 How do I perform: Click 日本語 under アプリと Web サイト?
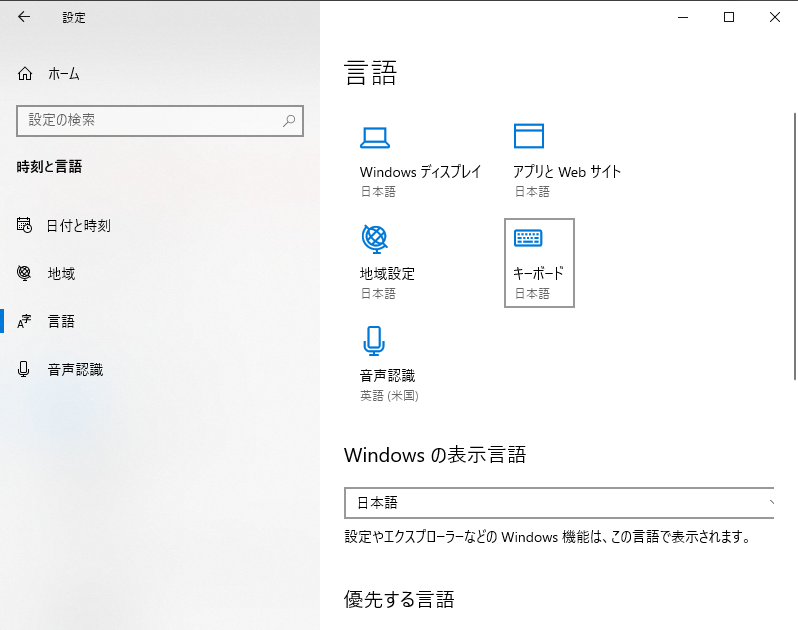[x=532, y=192]
